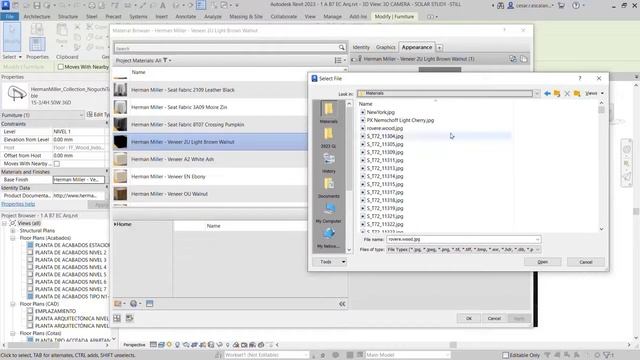The width and height of the screenshot is (640, 360).
Task: Click the Delete X icon in Select File toolbar
Action: (x=567, y=93)
